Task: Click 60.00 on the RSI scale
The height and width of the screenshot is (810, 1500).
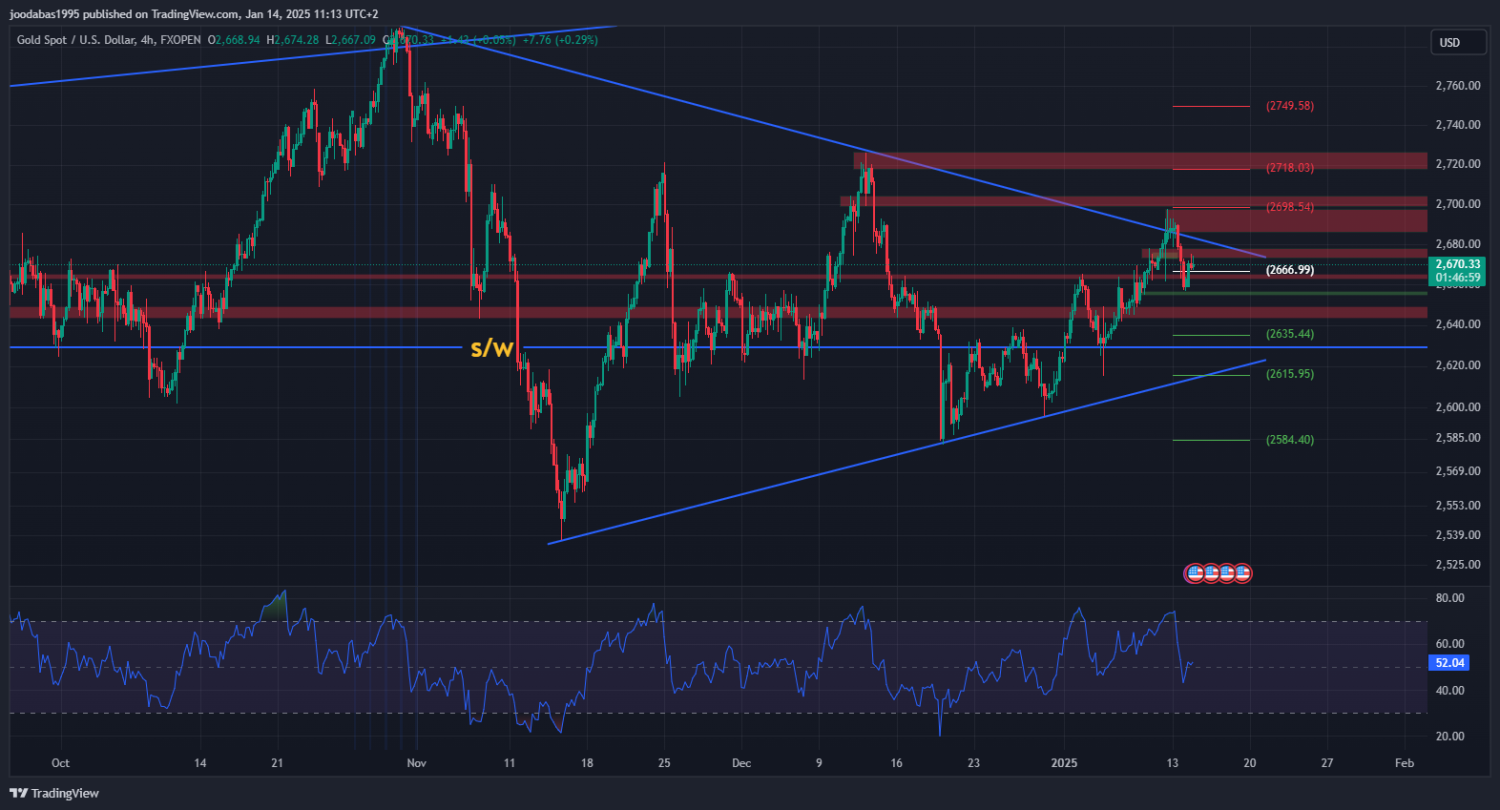Action: 1450,644
